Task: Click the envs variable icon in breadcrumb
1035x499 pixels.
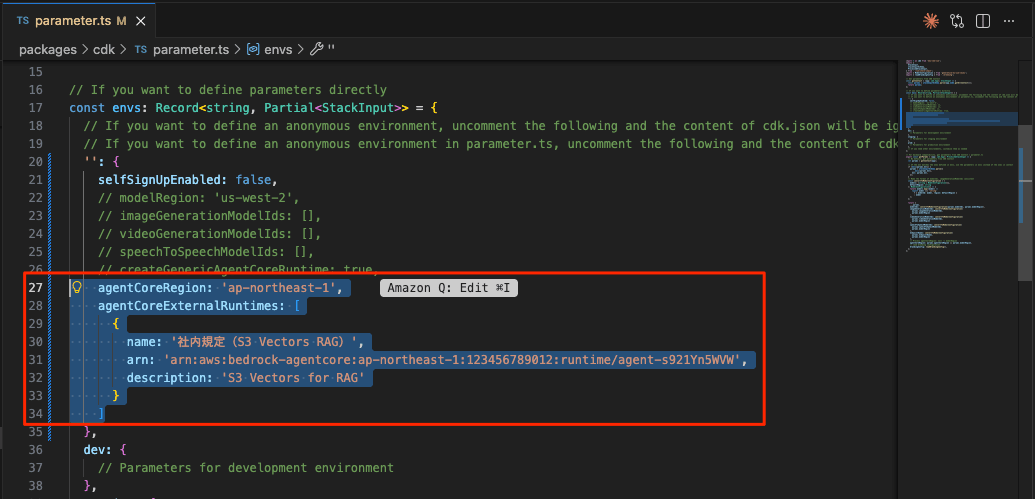Action: click(254, 49)
